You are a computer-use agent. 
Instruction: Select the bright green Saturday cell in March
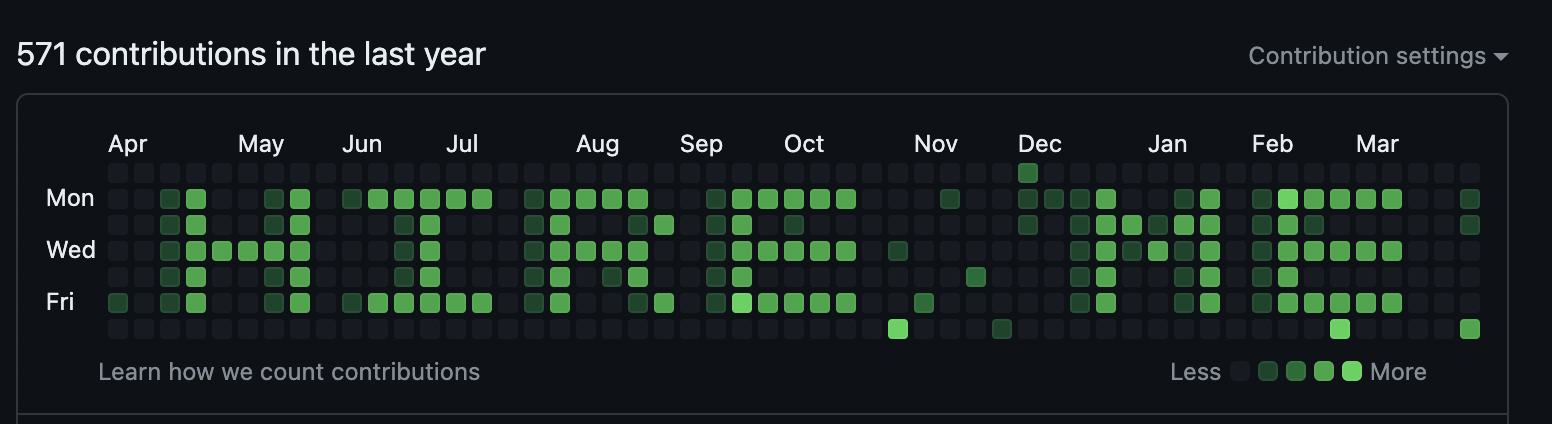click(x=1340, y=329)
